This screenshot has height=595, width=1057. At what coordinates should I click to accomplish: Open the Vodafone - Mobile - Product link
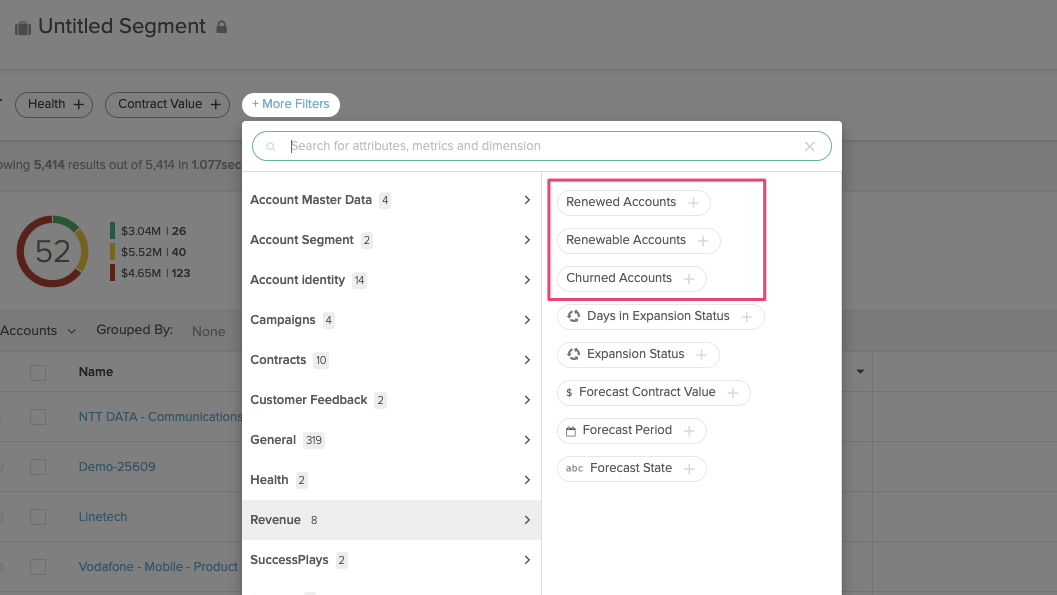click(x=158, y=567)
